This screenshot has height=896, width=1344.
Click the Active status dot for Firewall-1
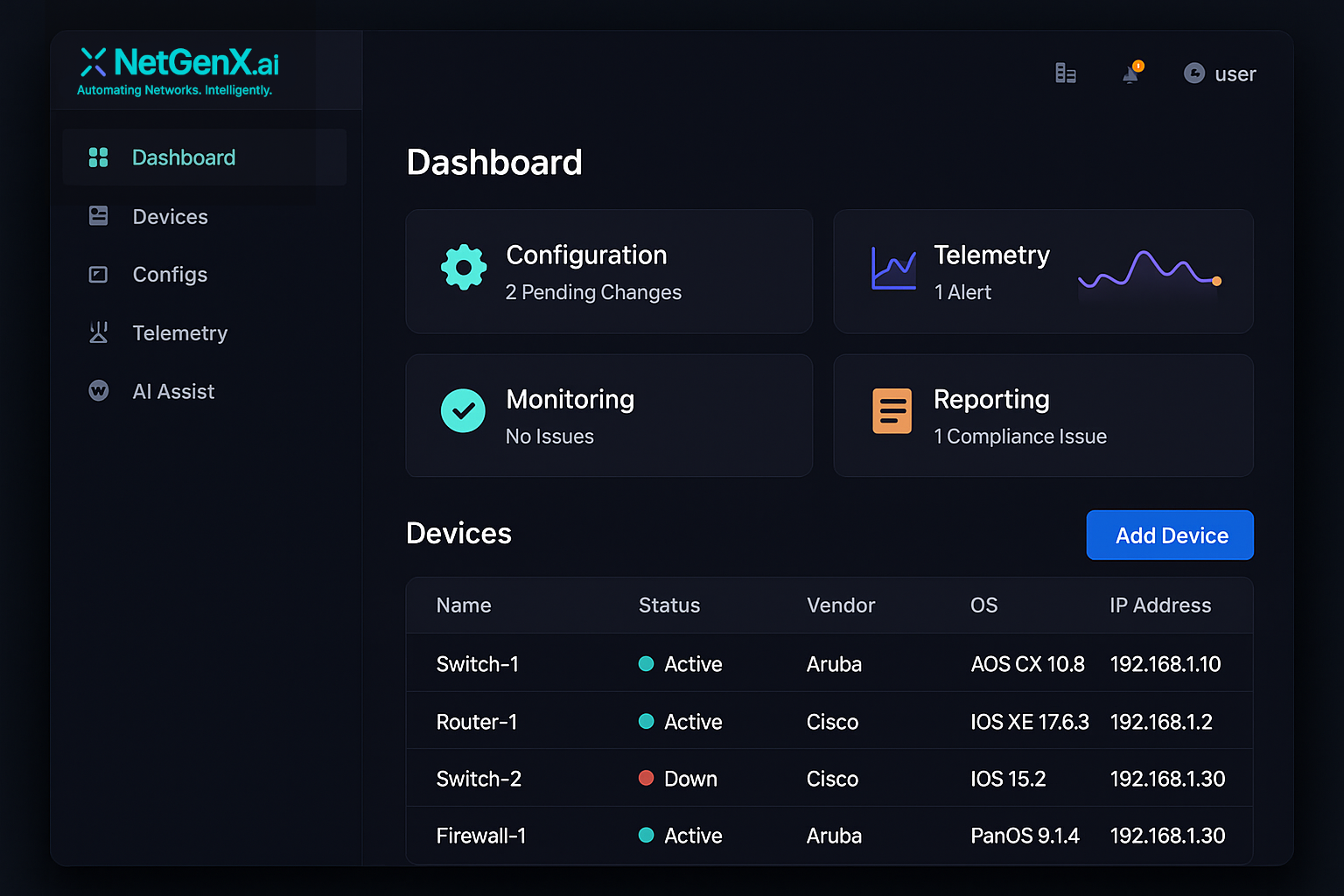point(647,836)
